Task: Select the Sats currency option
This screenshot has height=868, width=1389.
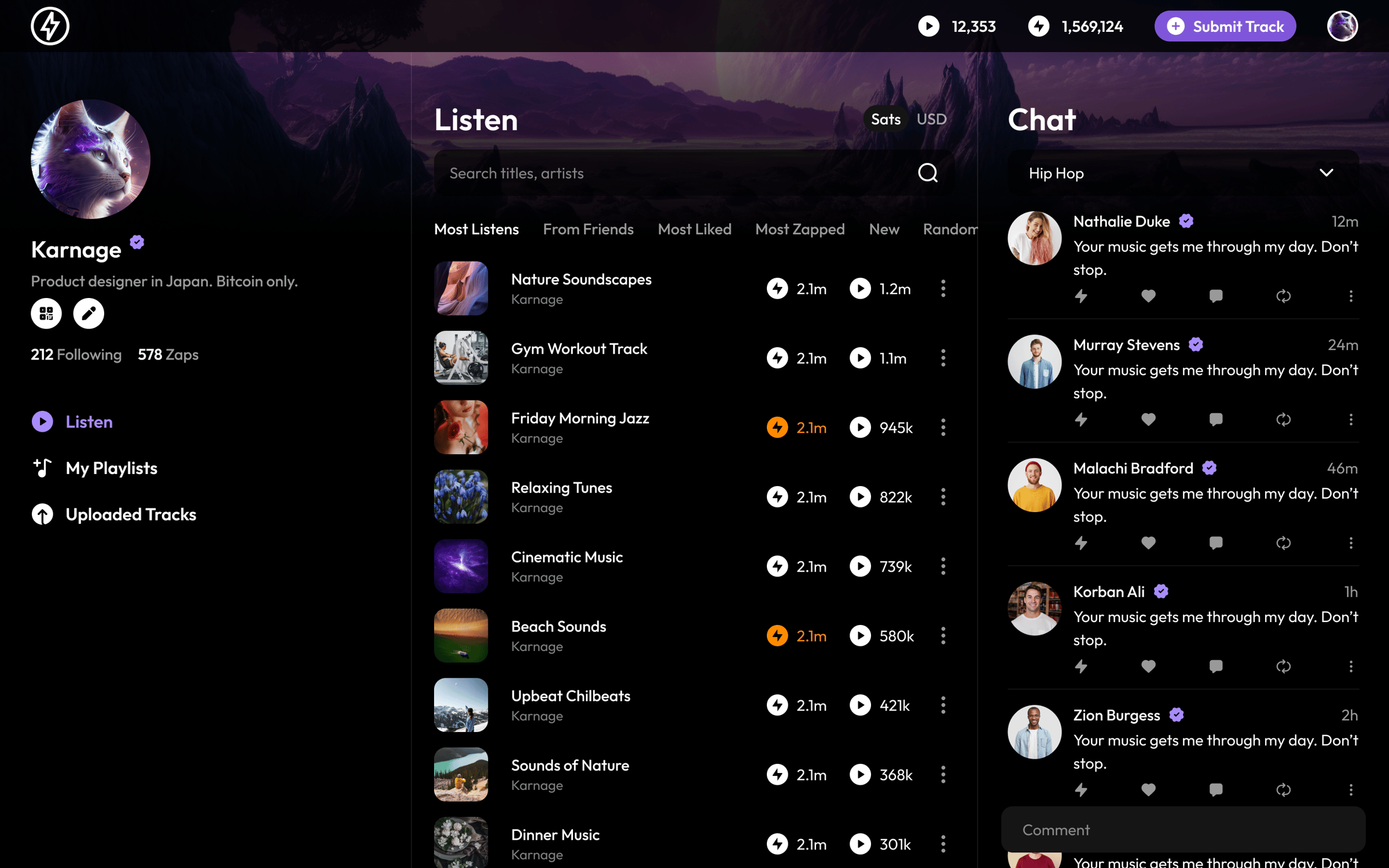Action: [885, 119]
